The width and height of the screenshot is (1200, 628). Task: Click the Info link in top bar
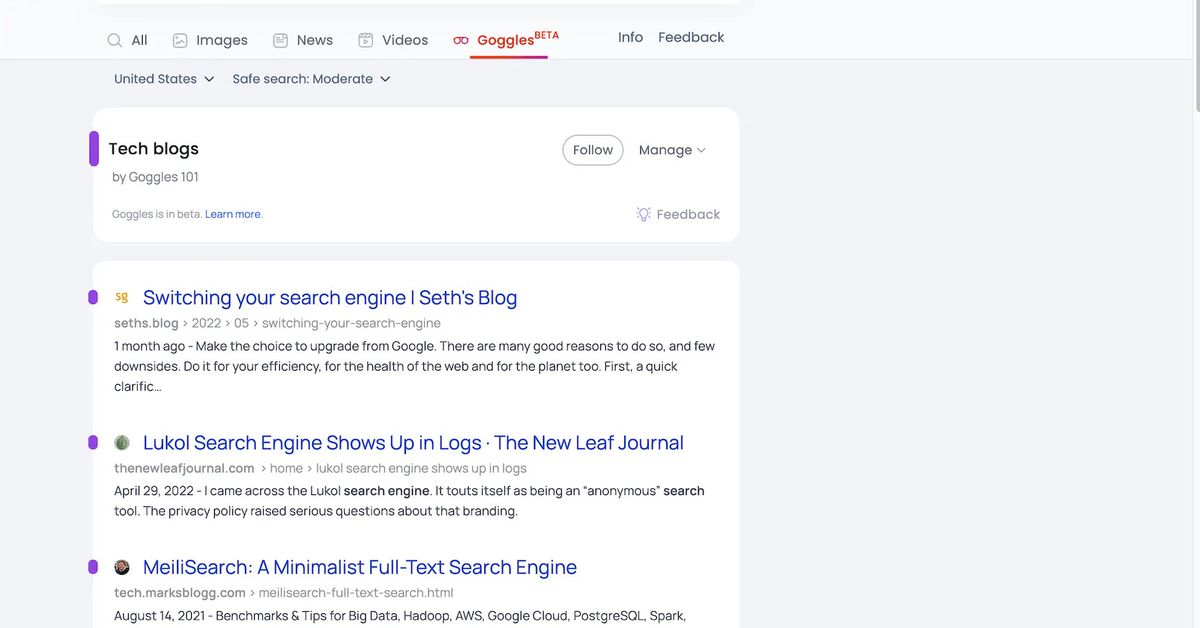(x=630, y=37)
